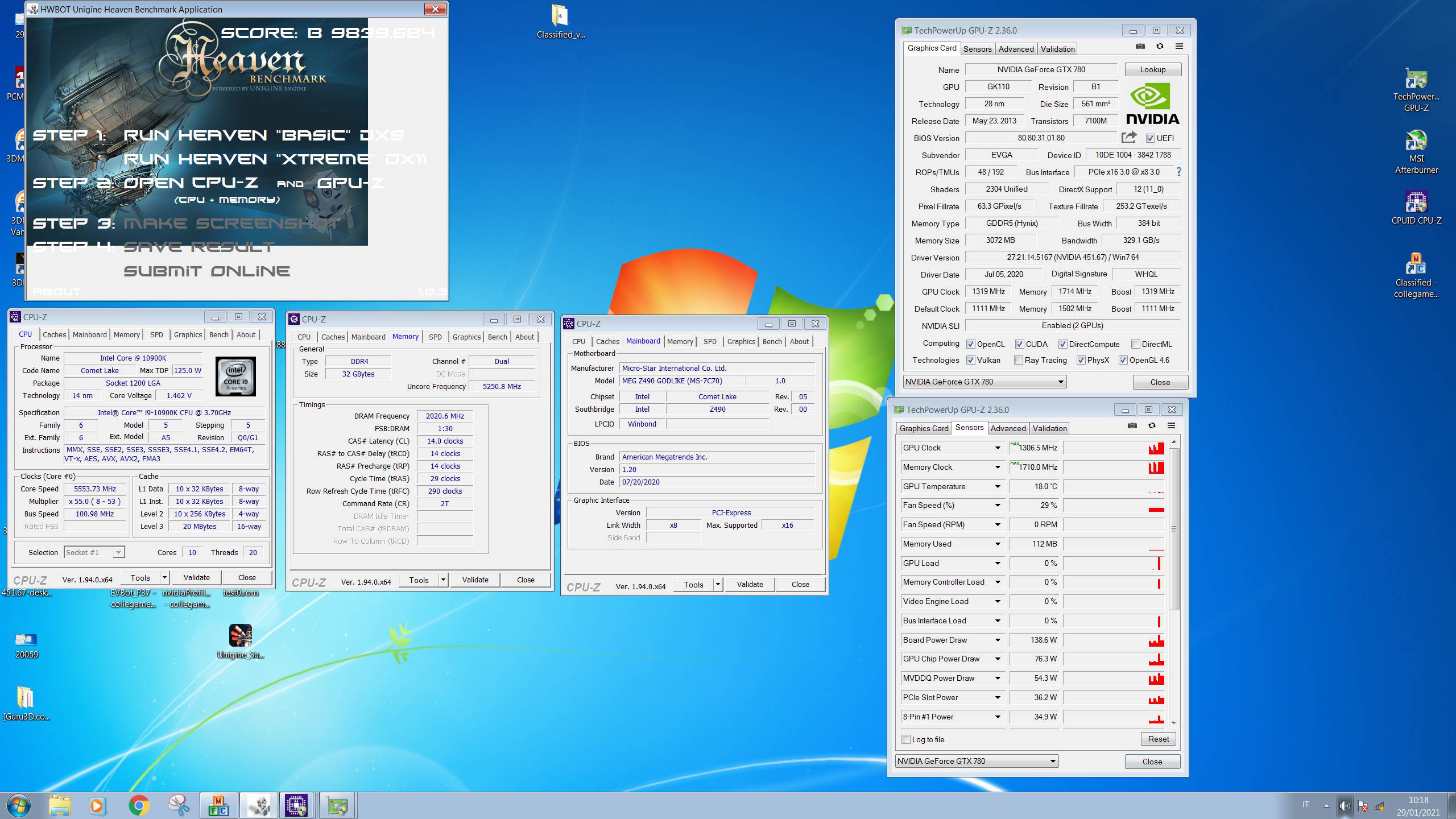The height and width of the screenshot is (819, 1456).
Task: Open MSI Afterburner desktop shortcut
Action: [1416, 152]
